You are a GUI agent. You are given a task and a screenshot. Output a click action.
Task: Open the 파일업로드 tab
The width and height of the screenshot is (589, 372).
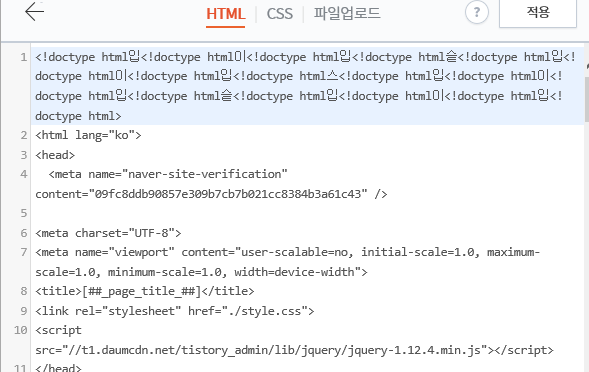tap(347, 14)
